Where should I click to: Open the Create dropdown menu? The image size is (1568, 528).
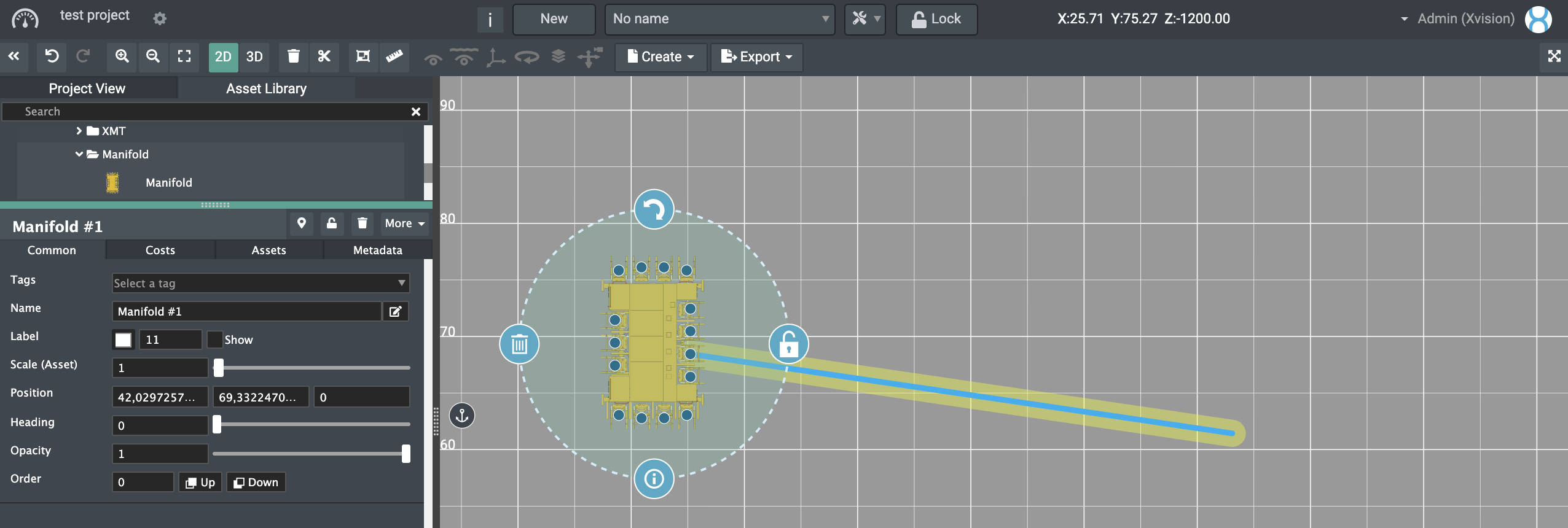pyautogui.click(x=661, y=56)
